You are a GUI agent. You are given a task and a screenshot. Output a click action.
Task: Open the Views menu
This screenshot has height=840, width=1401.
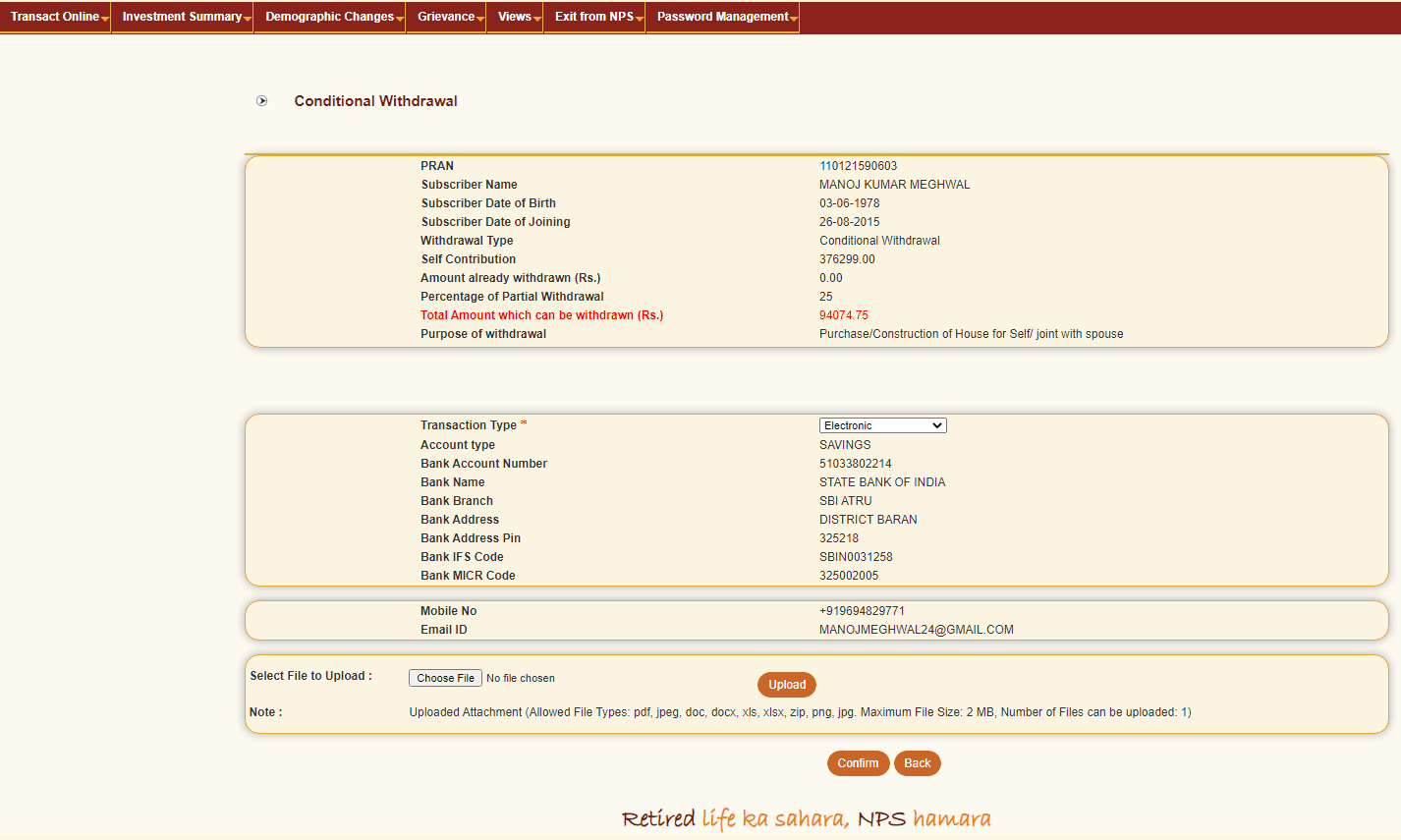coord(511,17)
